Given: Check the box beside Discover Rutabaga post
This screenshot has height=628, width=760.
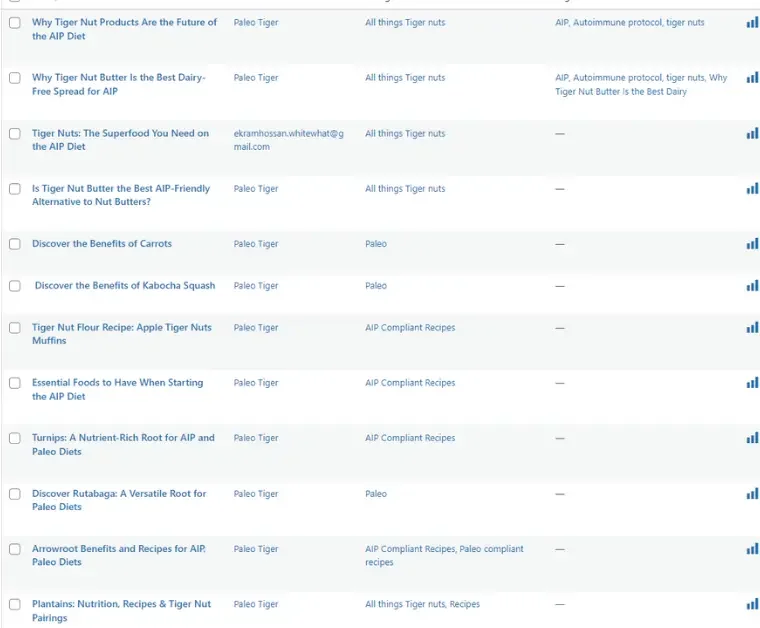Looking at the screenshot, I should click(x=14, y=494).
